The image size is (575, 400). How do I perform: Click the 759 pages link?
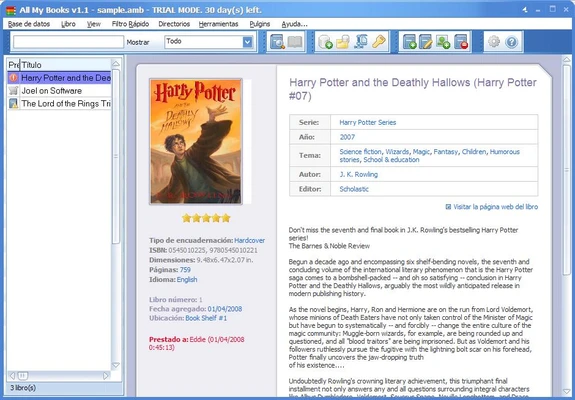[185, 270]
